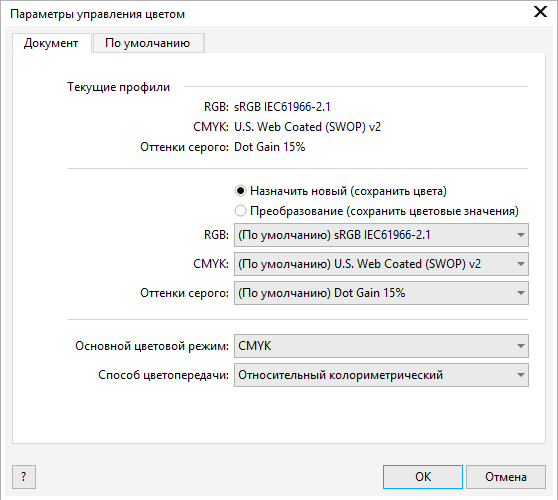Viewport: 558px width, 500px height.
Task: Open the help question mark button
Action: pyautogui.click(x=24, y=477)
